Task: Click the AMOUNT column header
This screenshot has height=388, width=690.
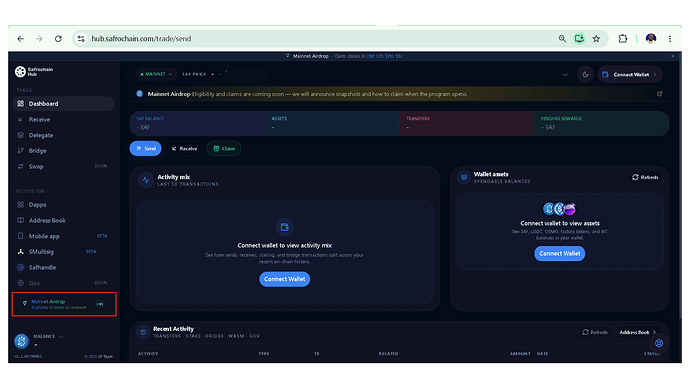Action: pos(520,354)
